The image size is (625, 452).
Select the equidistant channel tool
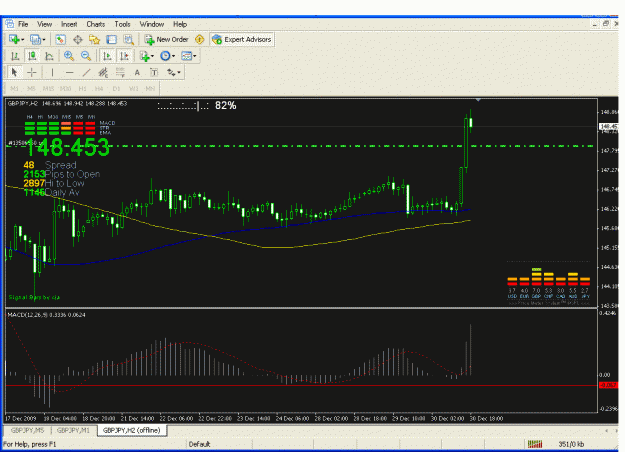(103, 73)
